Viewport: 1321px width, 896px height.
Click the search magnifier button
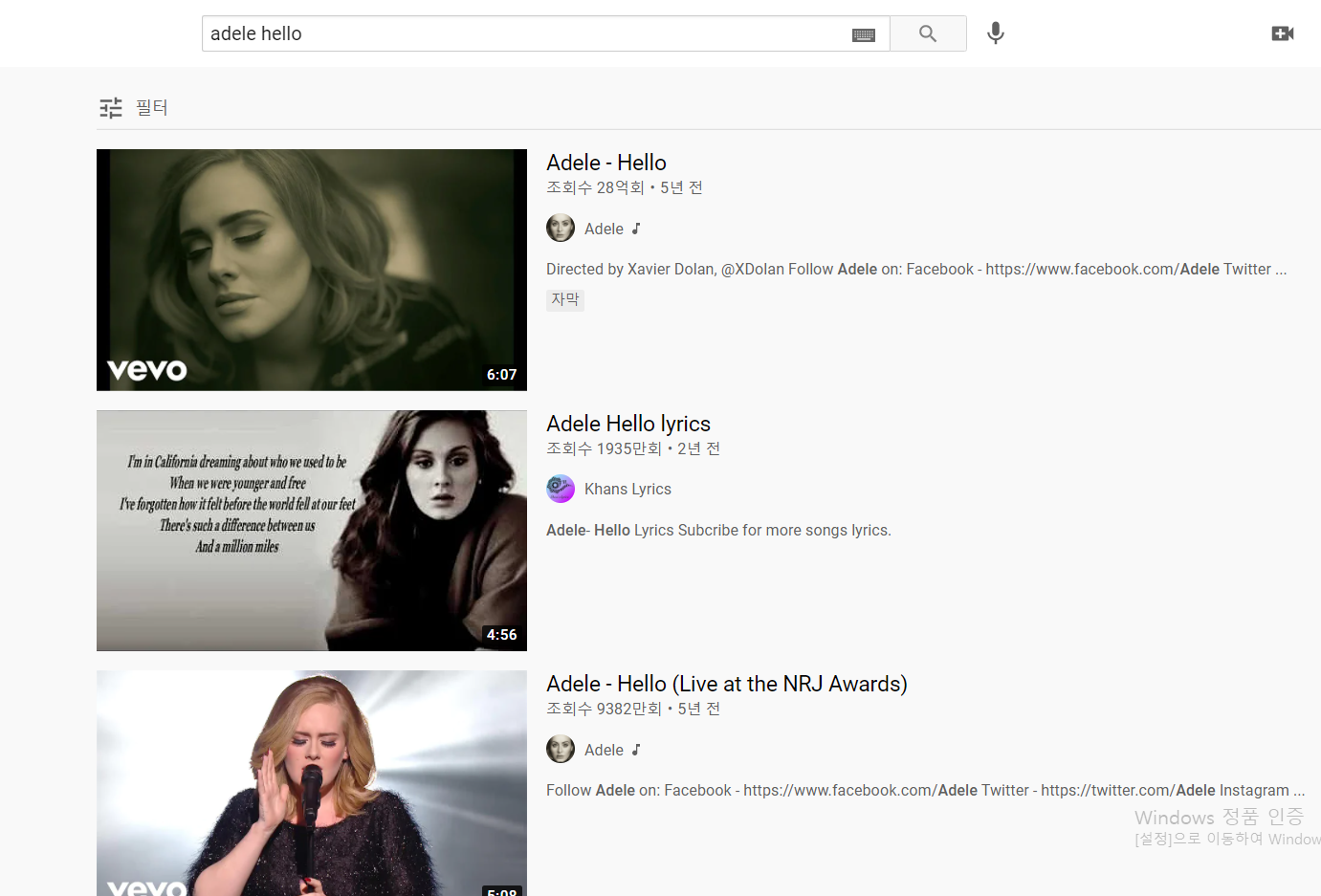click(x=928, y=33)
